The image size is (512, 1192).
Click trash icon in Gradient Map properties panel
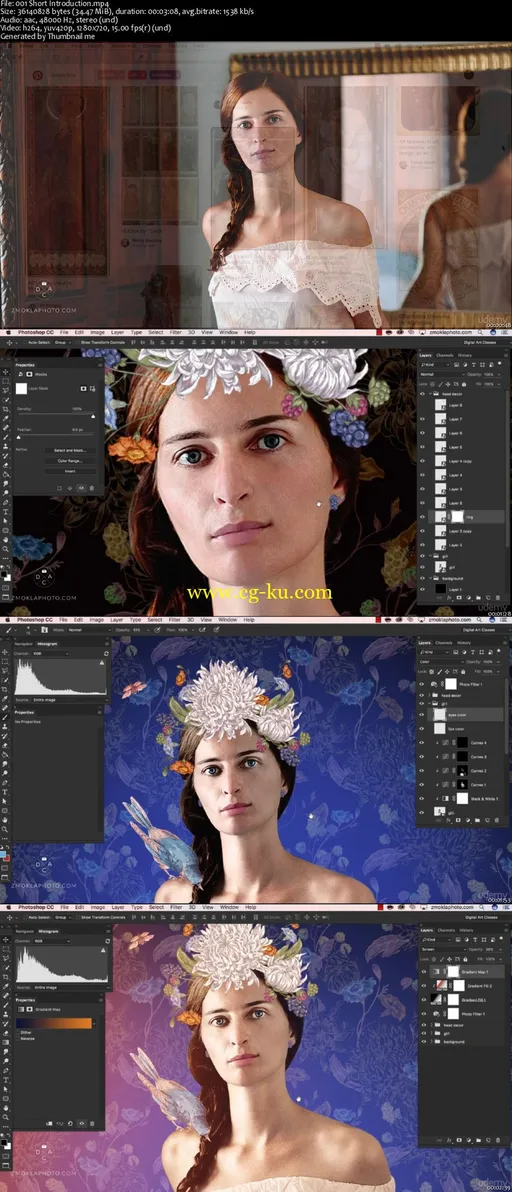pos(92,1123)
